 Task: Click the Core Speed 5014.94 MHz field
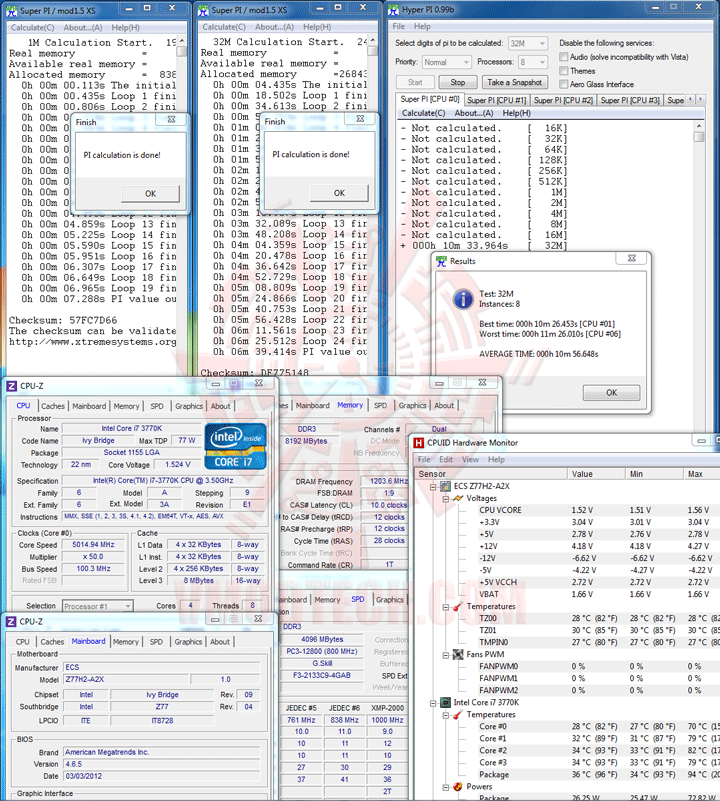[x=93, y=545]
